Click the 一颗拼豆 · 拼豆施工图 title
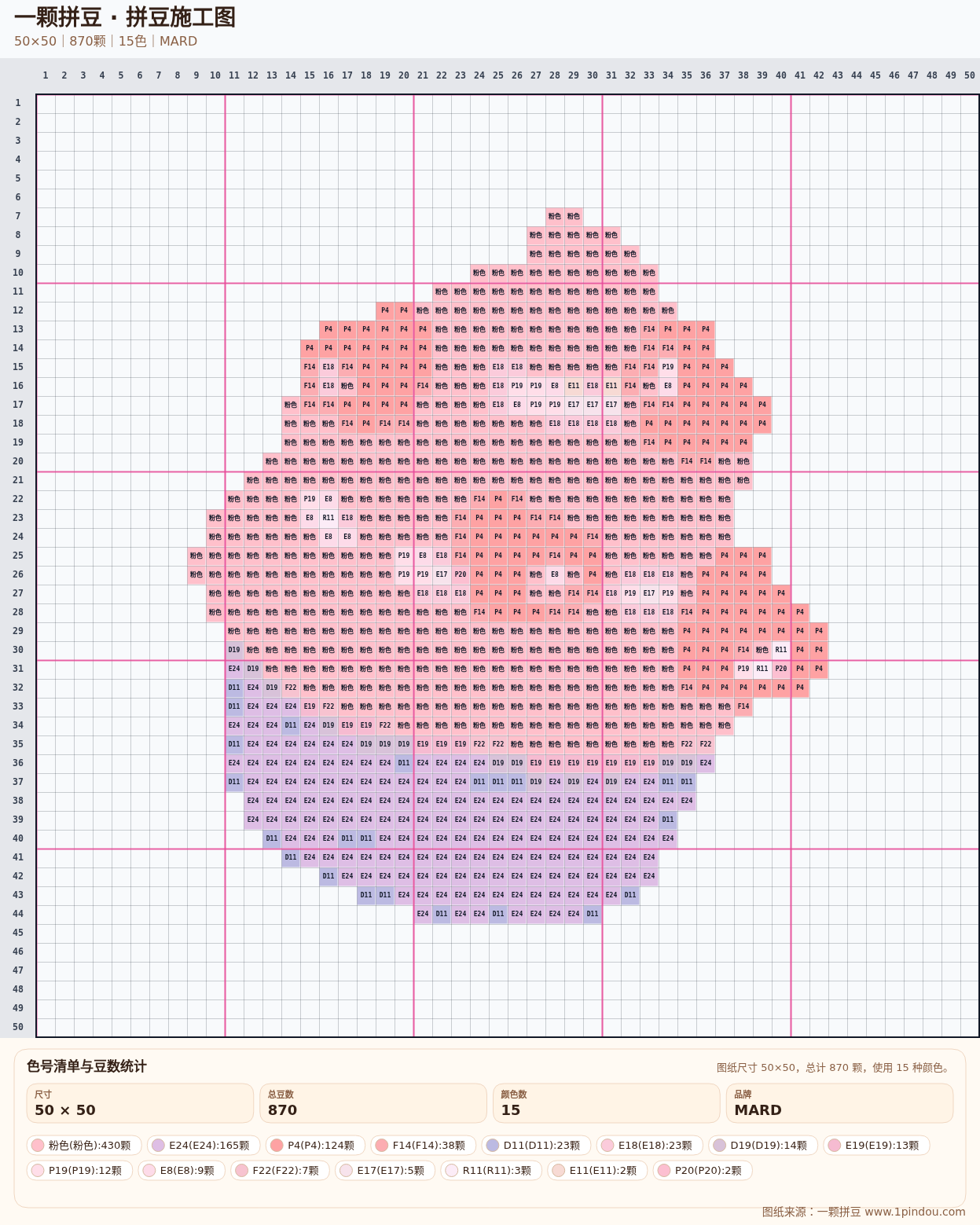 (125, 17)
